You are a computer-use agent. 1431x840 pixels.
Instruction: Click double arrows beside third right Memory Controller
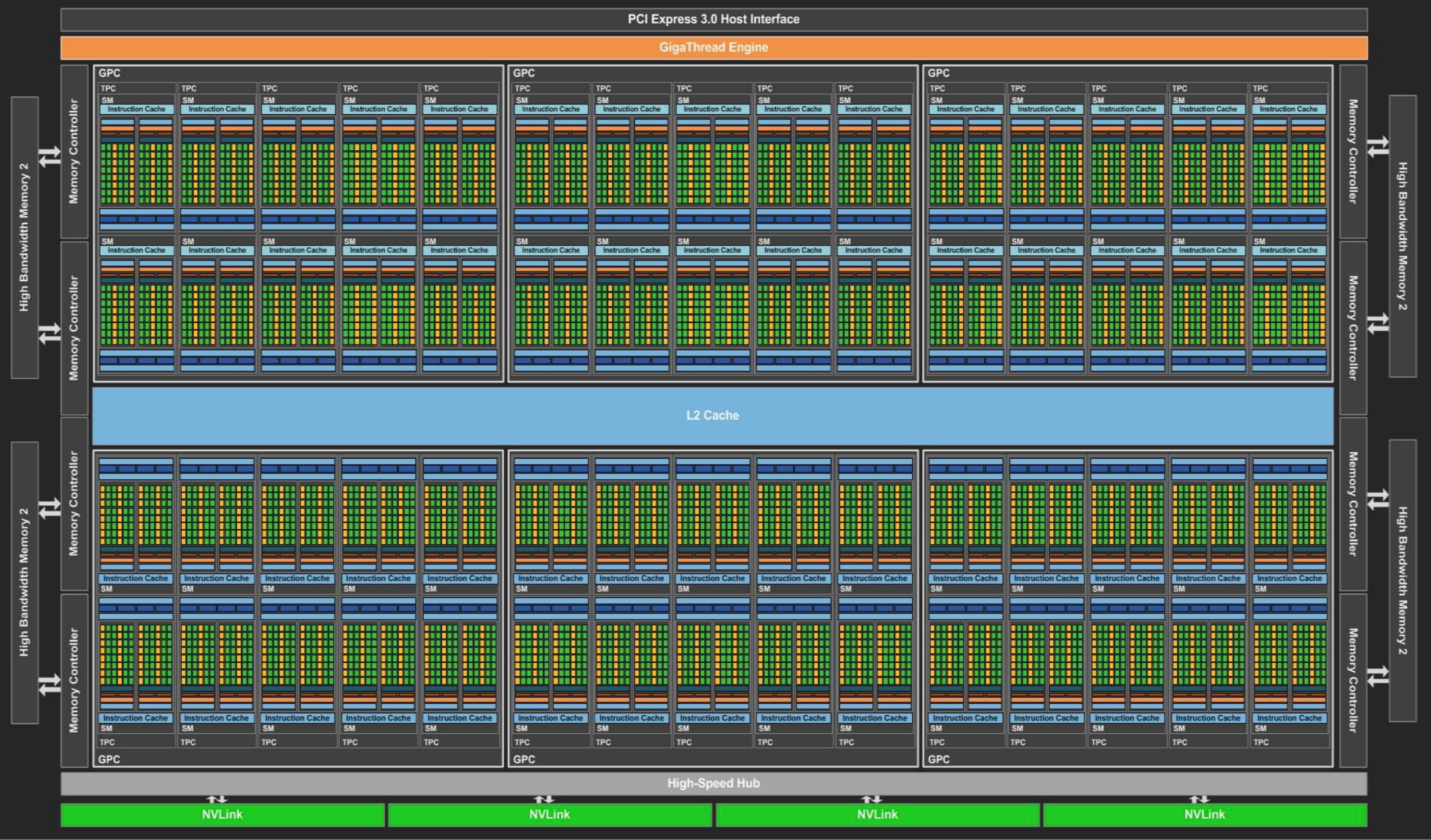(1378, 499)
